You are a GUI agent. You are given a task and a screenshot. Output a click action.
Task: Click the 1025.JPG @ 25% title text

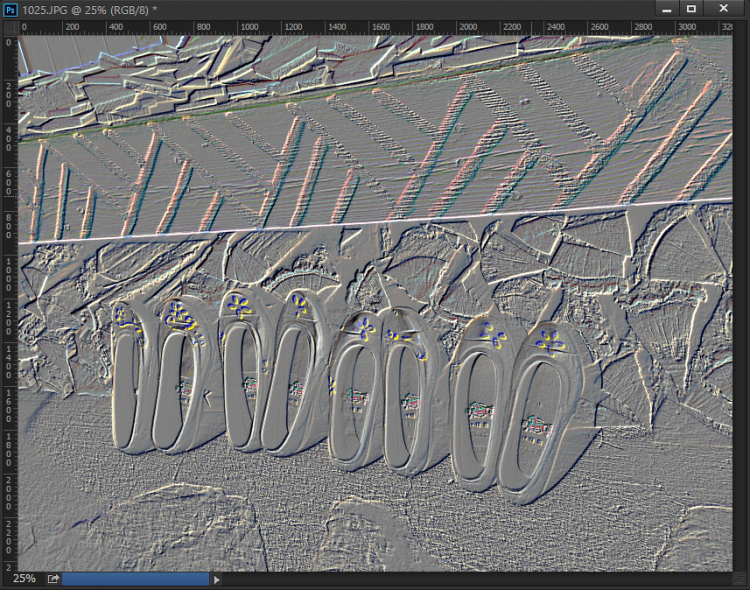[x=90, y=9]
